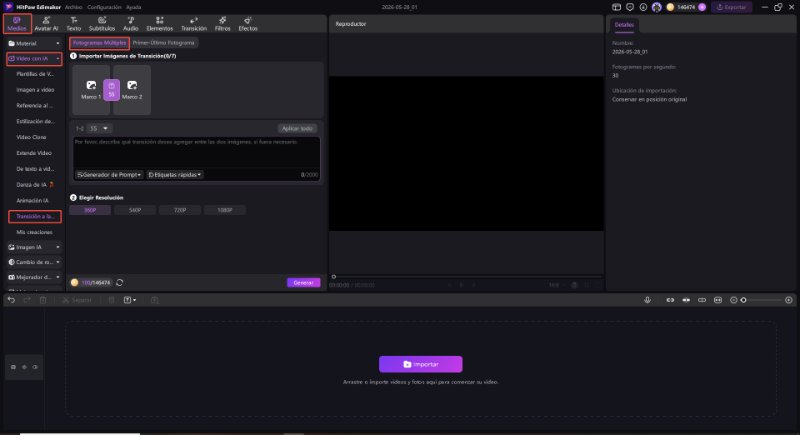
Task: Select the 540P resolution option
Action: (135, 210)
